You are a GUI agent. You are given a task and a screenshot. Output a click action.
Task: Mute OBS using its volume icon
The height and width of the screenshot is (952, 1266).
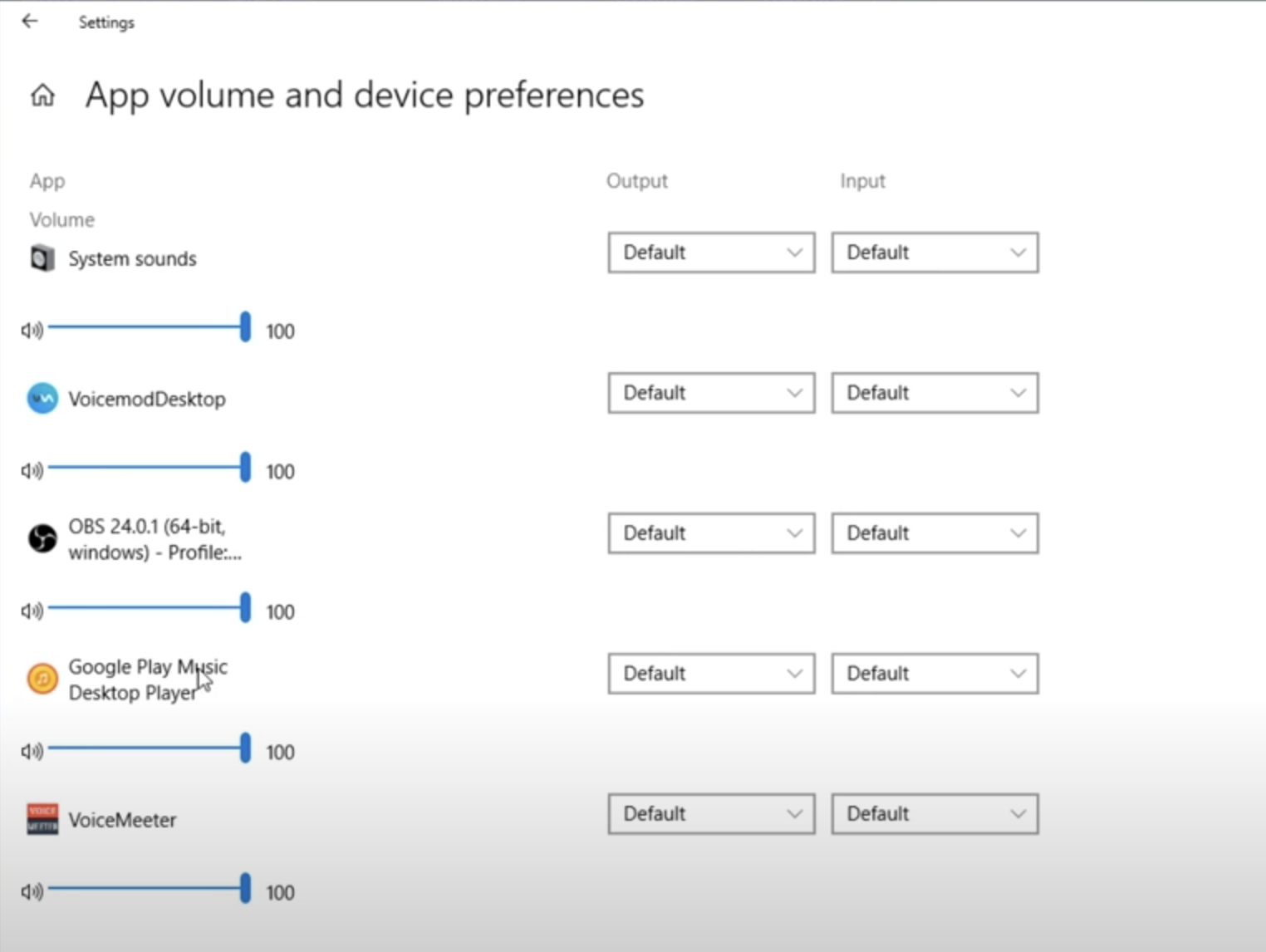click(32, 611)
